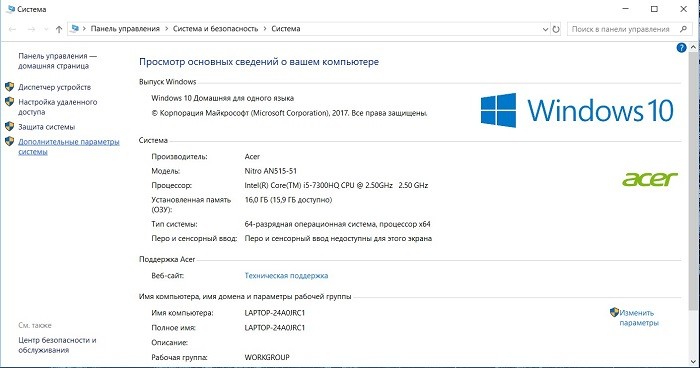Click the search magnifier icon
The width and height of the screenshot is (700, 368).
pyautogui.click(x=683, y=29)
